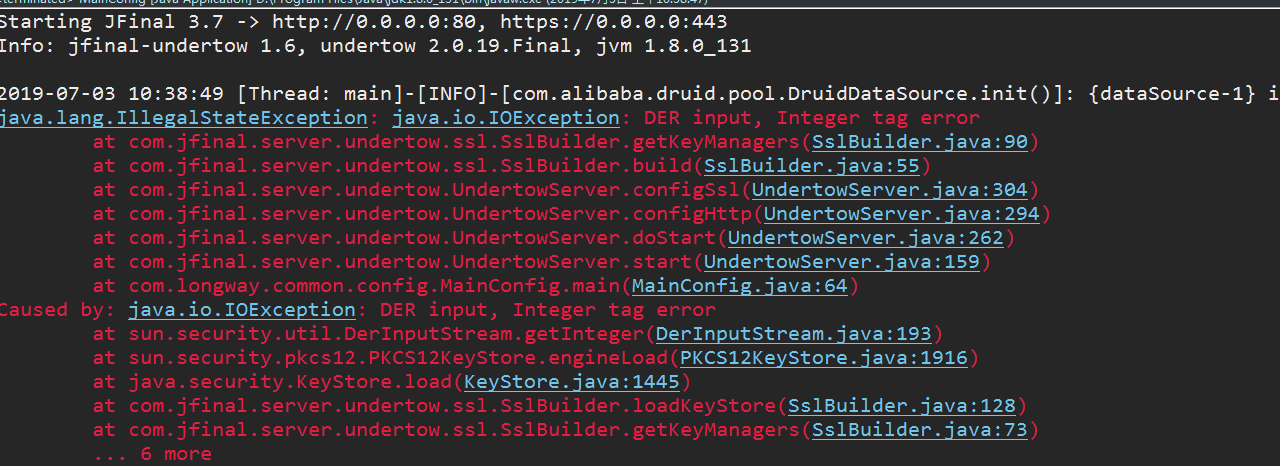Navigate to MainConfig.java:64 source
Screen dimensions: 1280x466
click(x=740, y=286)
